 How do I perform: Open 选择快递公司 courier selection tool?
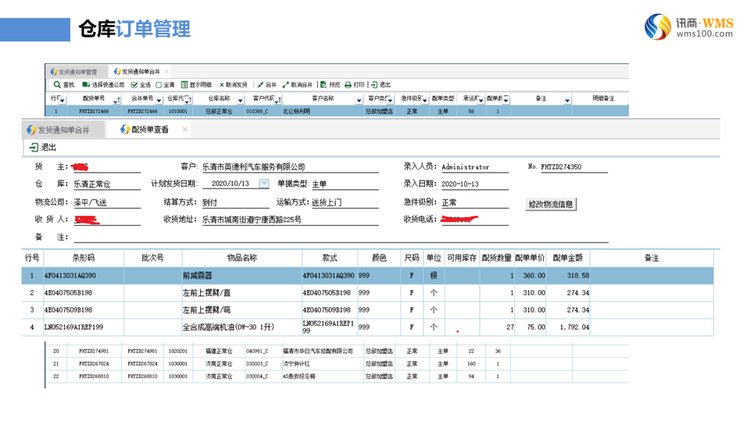103,85
